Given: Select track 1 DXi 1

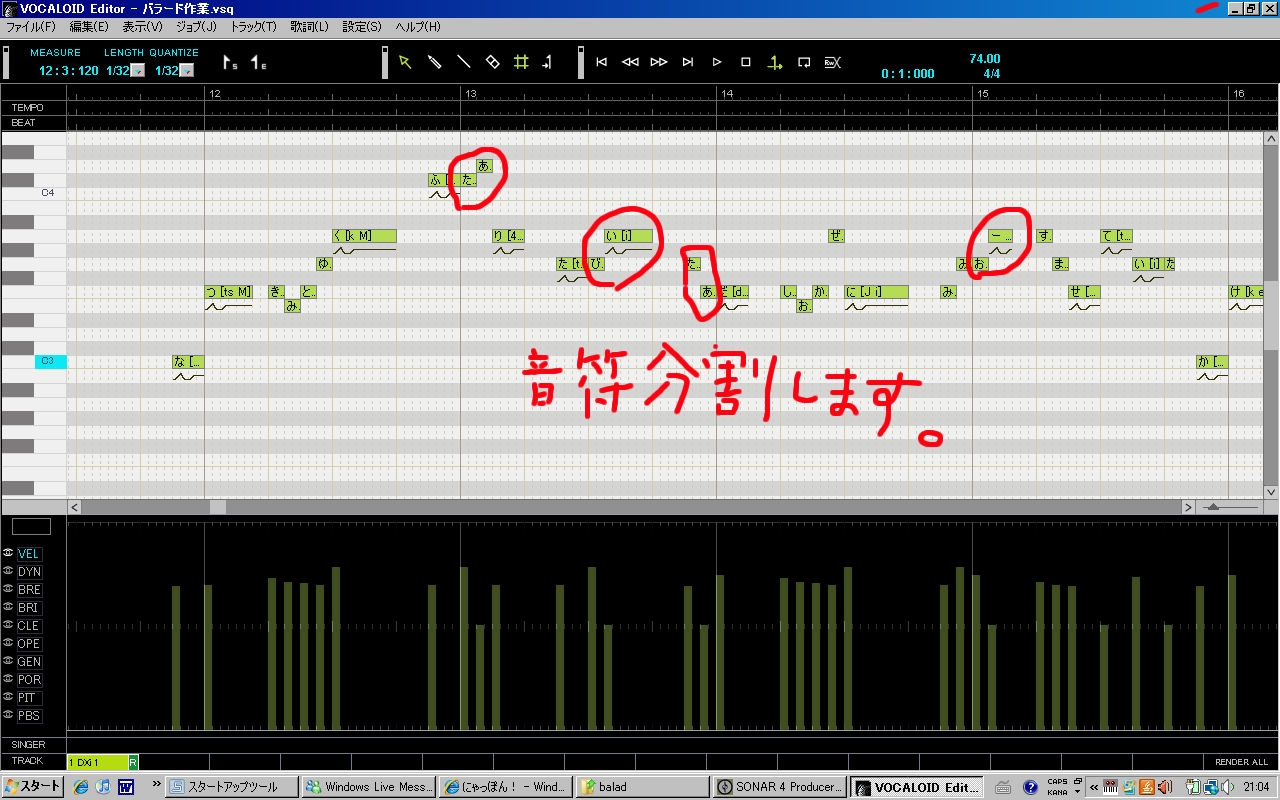Looking at the screenshot, I should (97, 762).
